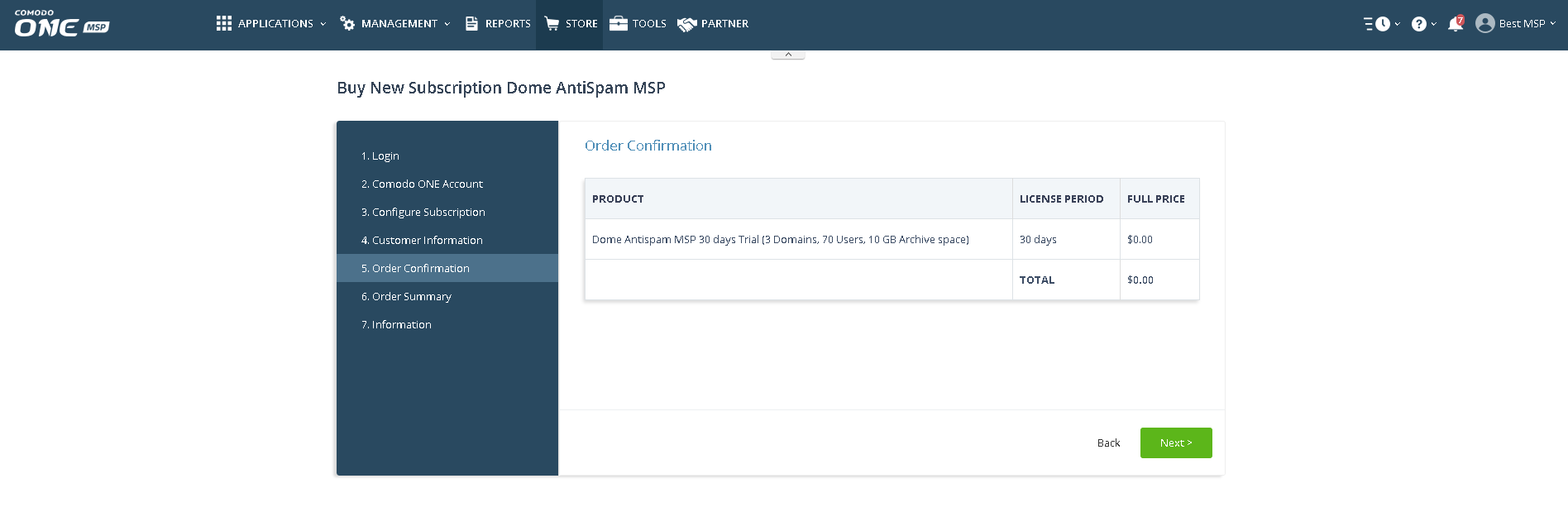Click the Applications grid icon
1568x531 pixels.
(x=224, y=23)
